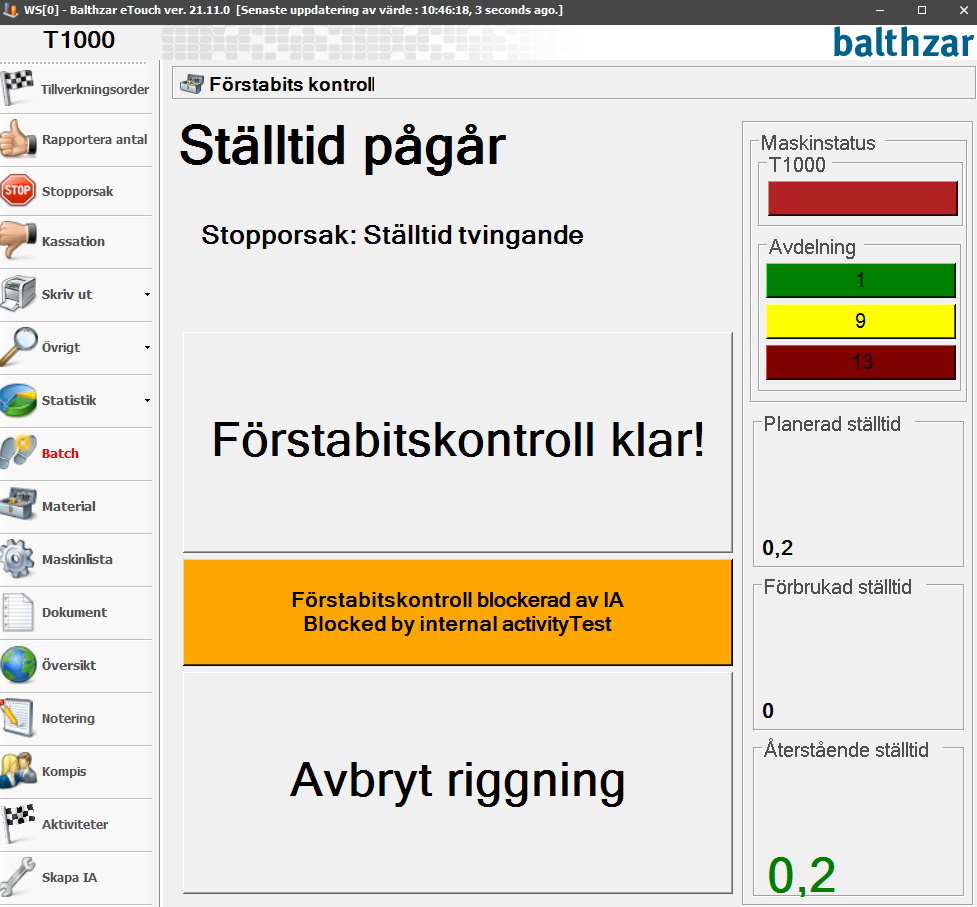977x907 pixels.
Task: Click the Tillverkningsorder checkered flag icon
Action: point(17,88)
